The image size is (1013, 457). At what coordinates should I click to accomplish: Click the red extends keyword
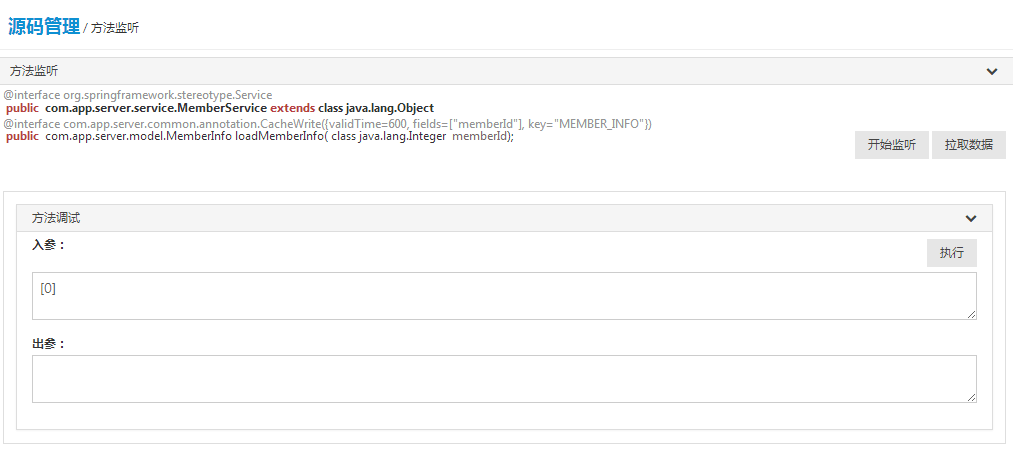(292, 107)
